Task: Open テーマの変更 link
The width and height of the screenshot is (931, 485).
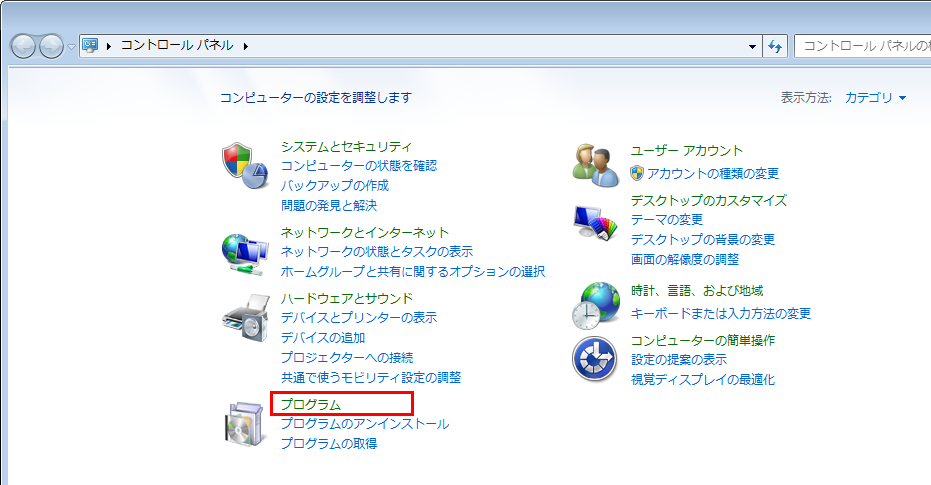Action: [667, 220]
